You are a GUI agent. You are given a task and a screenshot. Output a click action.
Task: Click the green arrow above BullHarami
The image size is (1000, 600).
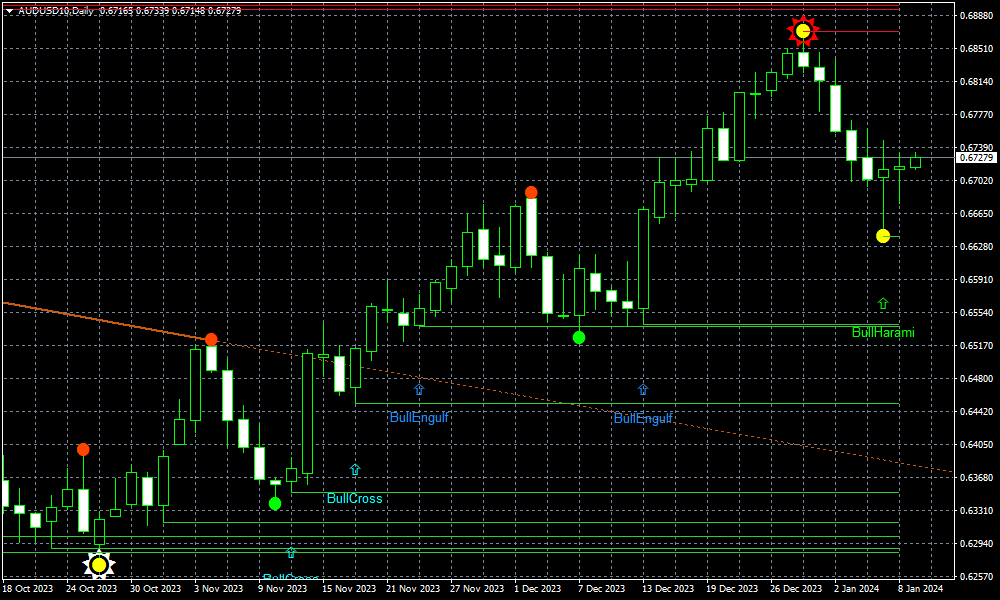883,303
